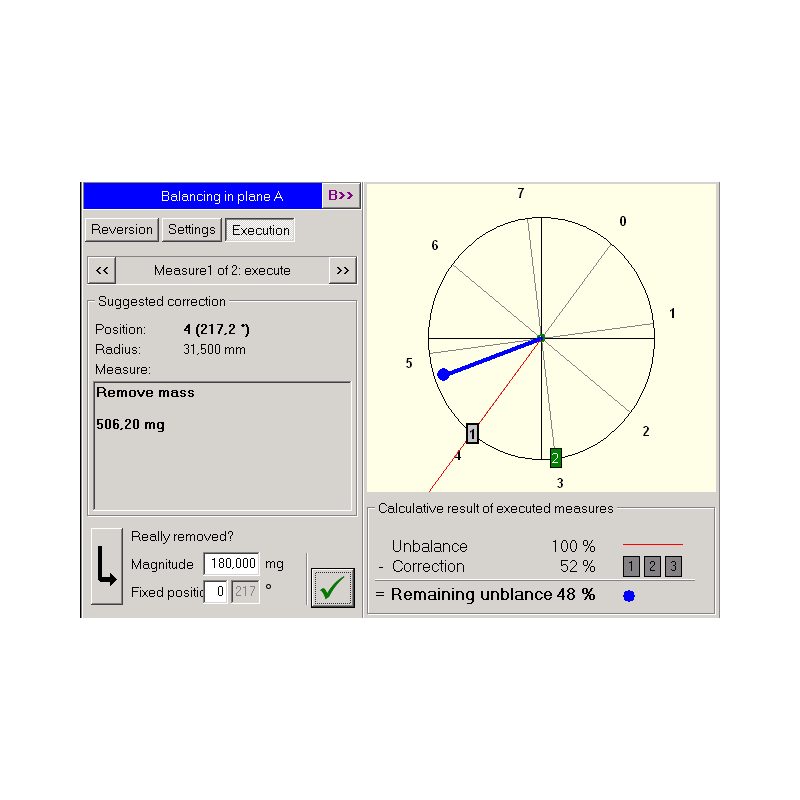
Task: Click the blue unbalance vector endpoint on polar plot
Action: point(443,374)
